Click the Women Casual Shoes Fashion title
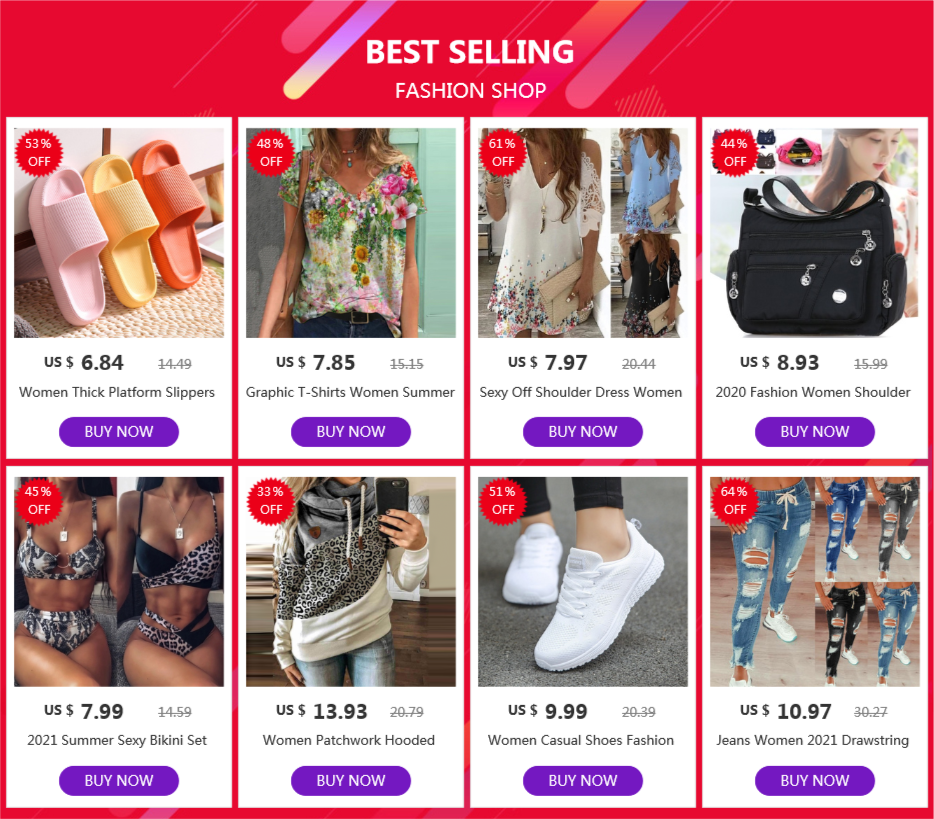This screenshot has width=934, height=819. point(581,740)
